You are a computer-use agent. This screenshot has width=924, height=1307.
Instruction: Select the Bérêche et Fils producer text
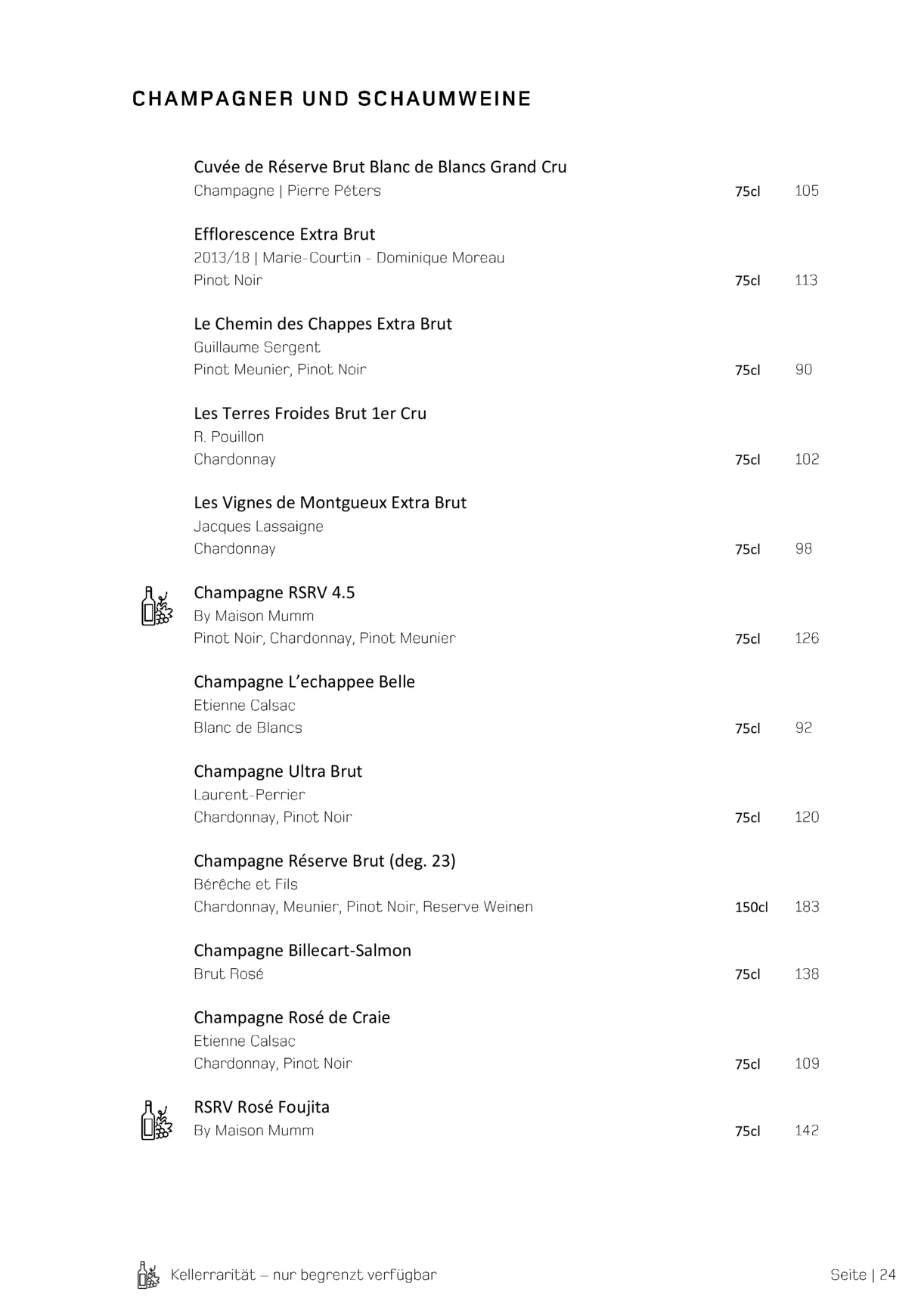[246, 884]
